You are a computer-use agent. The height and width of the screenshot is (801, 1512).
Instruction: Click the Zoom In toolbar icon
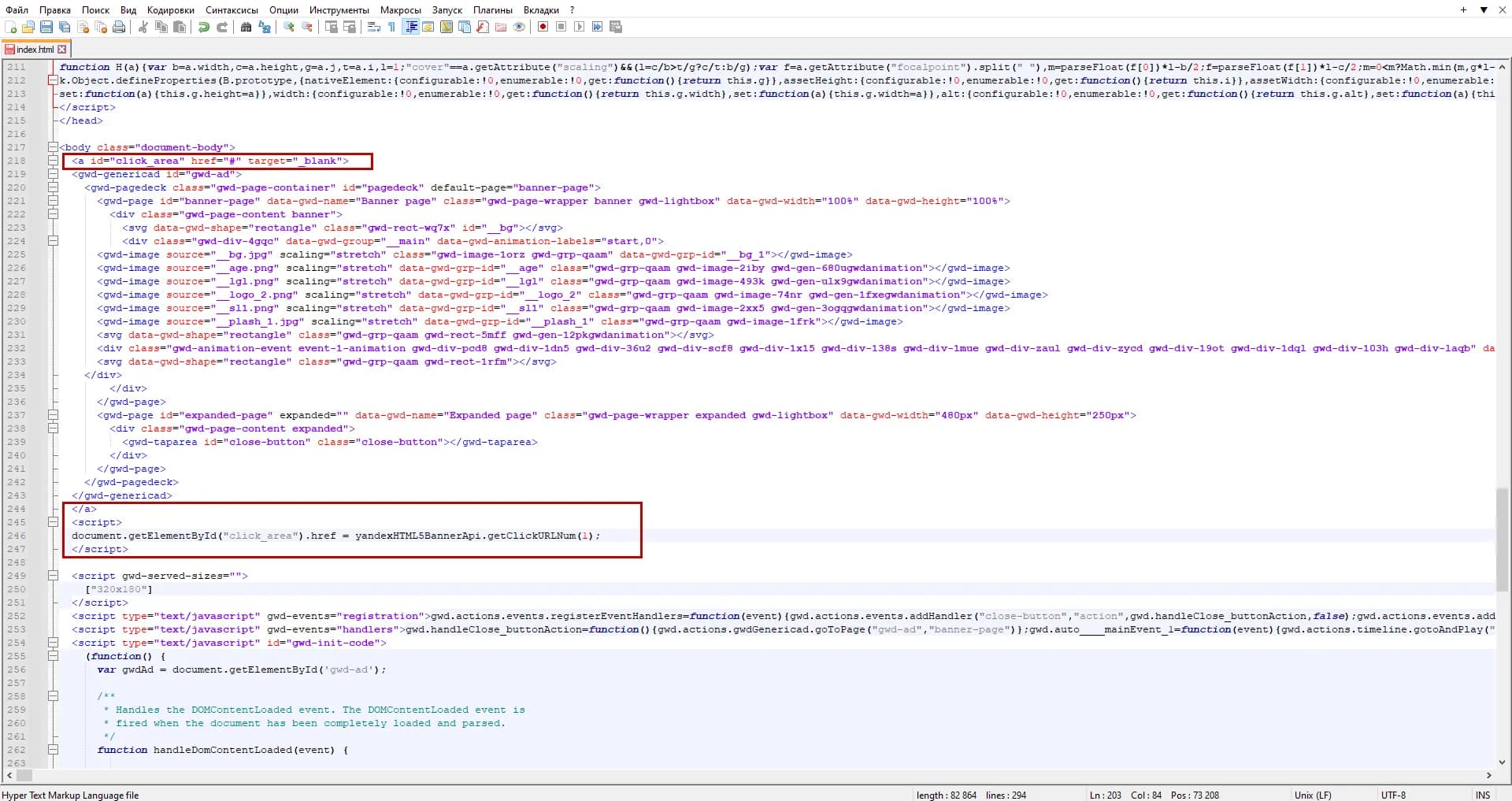pos(289,28)
